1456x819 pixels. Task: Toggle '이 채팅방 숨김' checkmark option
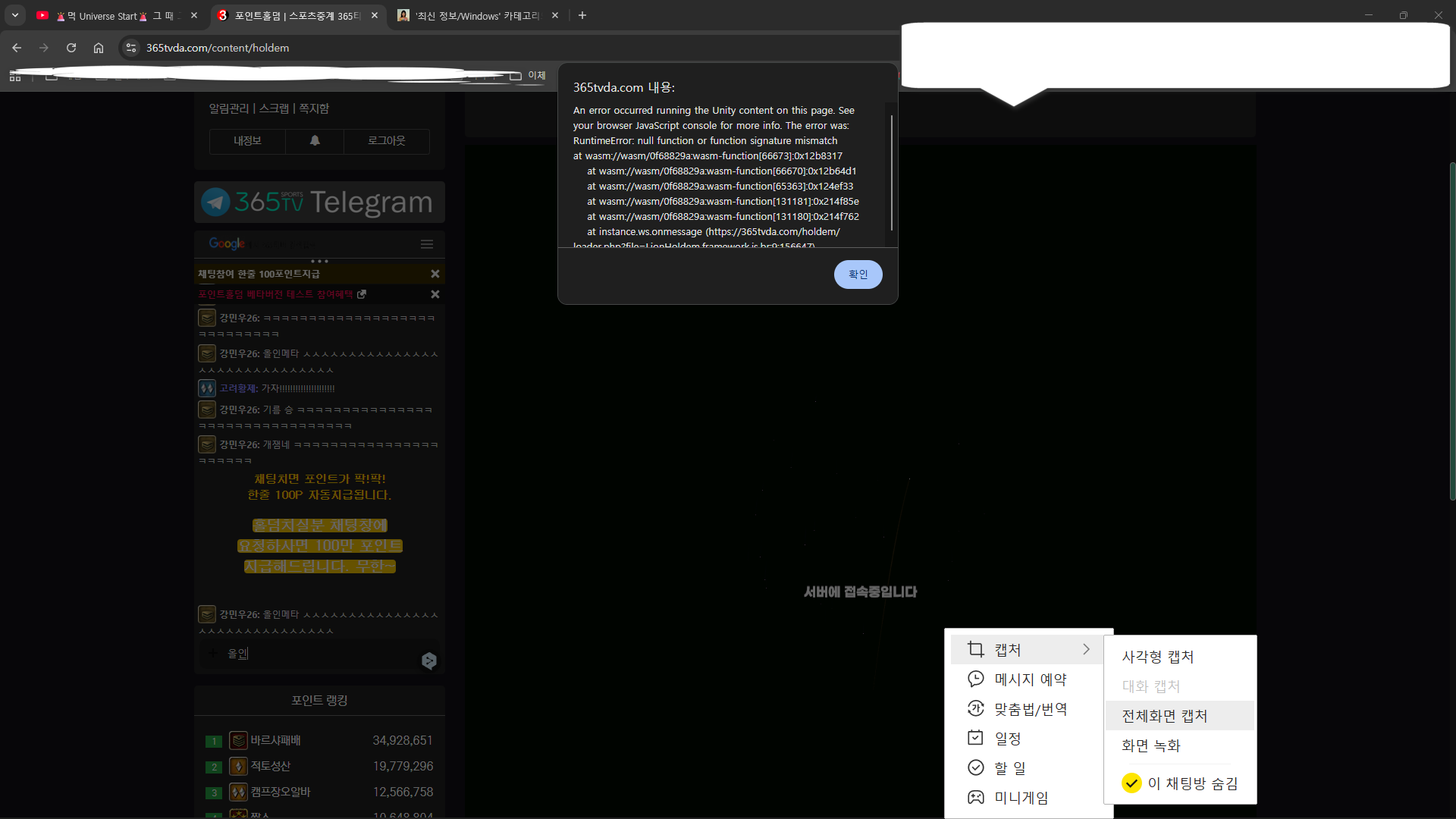(x=1131, y=783)
